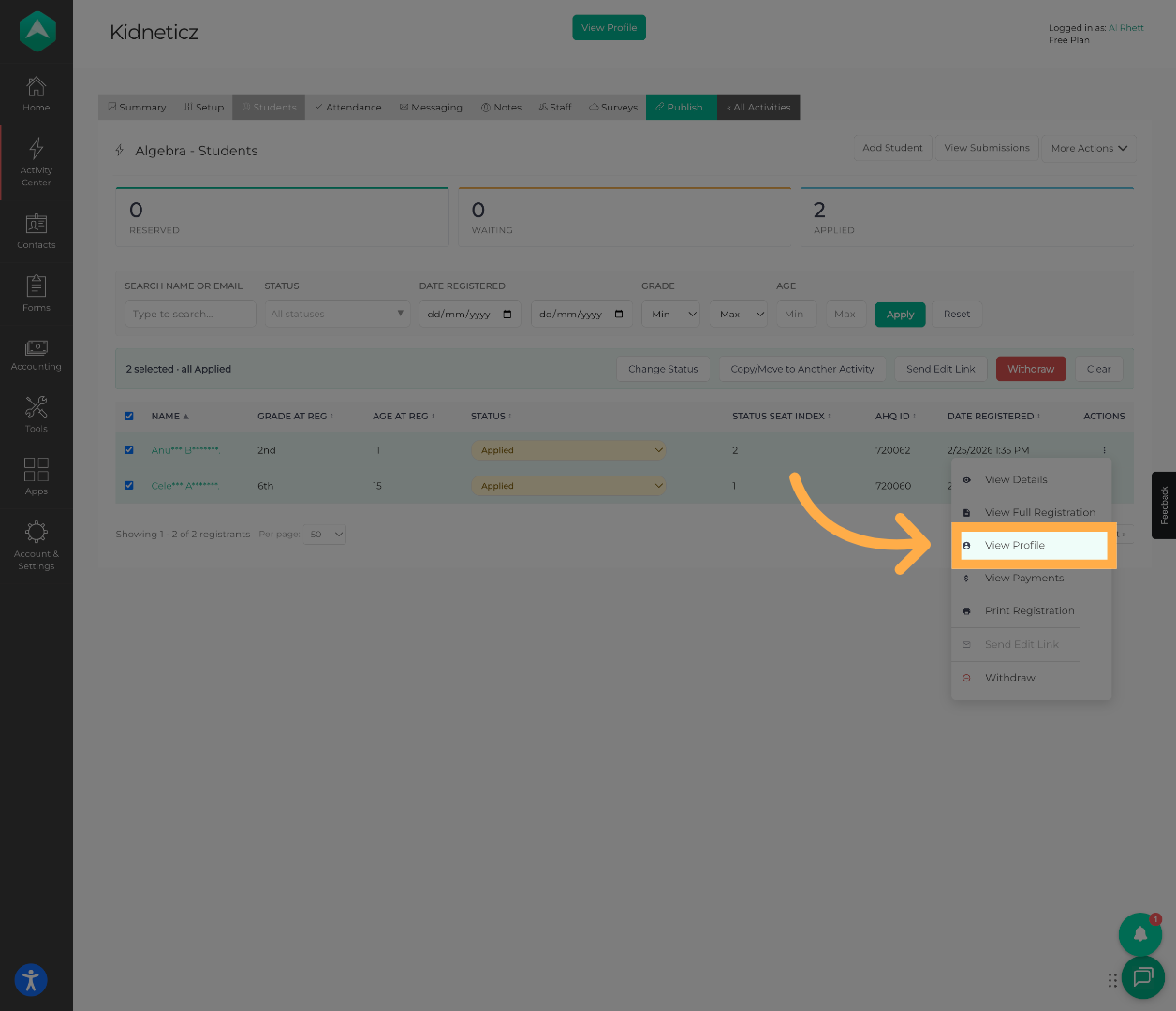Click the Add Student button
The image size is (1176, 1011).
[x=892, y=148]
